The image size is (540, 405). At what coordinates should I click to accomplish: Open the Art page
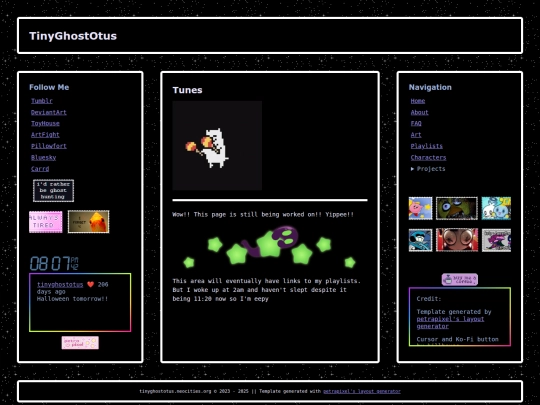(416, 135)
